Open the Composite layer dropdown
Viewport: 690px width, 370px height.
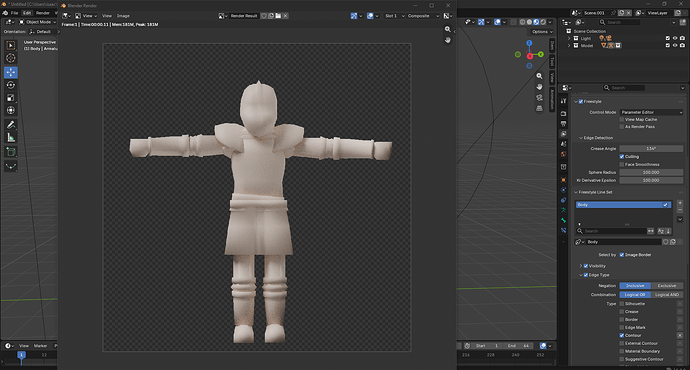coord(422,16)
